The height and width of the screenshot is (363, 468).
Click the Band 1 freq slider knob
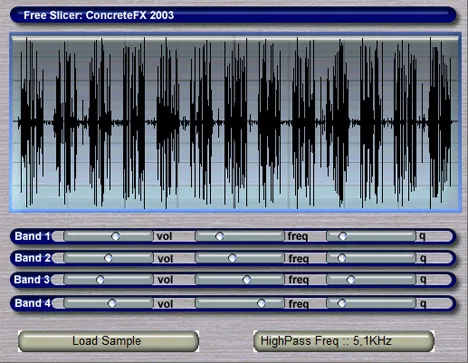(x=219, y=236)
